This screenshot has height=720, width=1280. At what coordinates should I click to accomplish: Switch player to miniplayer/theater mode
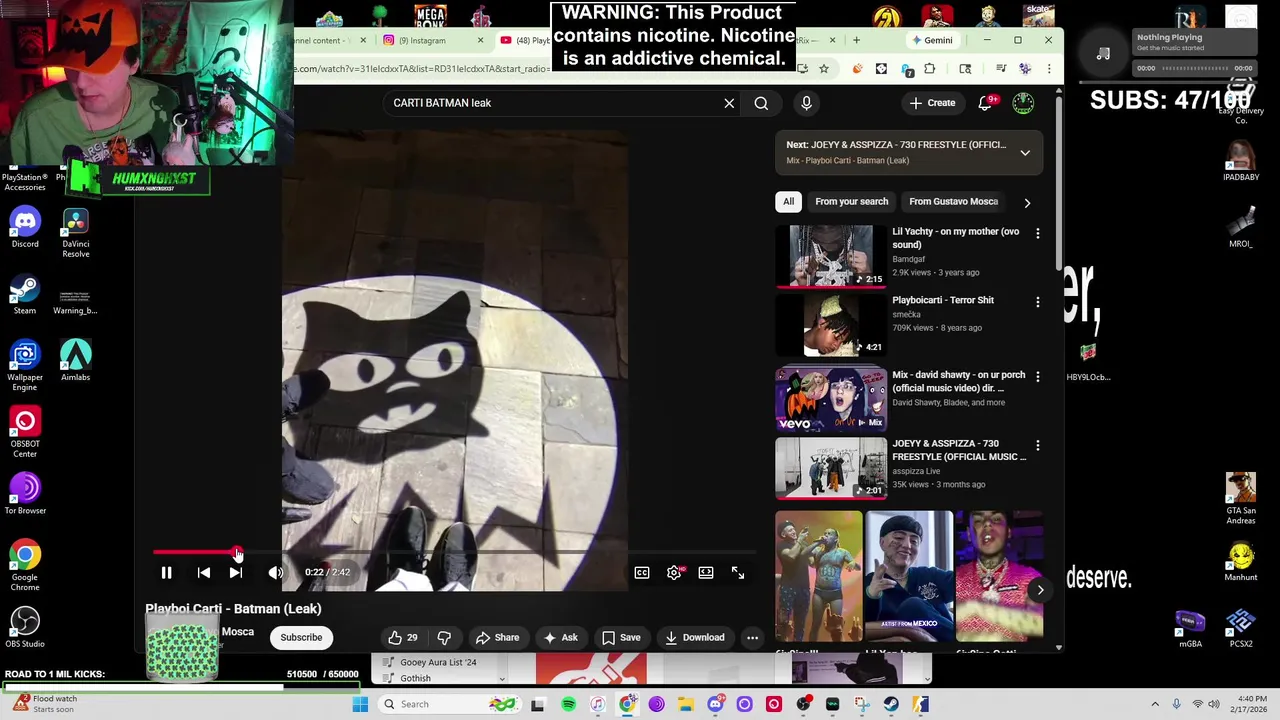(706, 572)
